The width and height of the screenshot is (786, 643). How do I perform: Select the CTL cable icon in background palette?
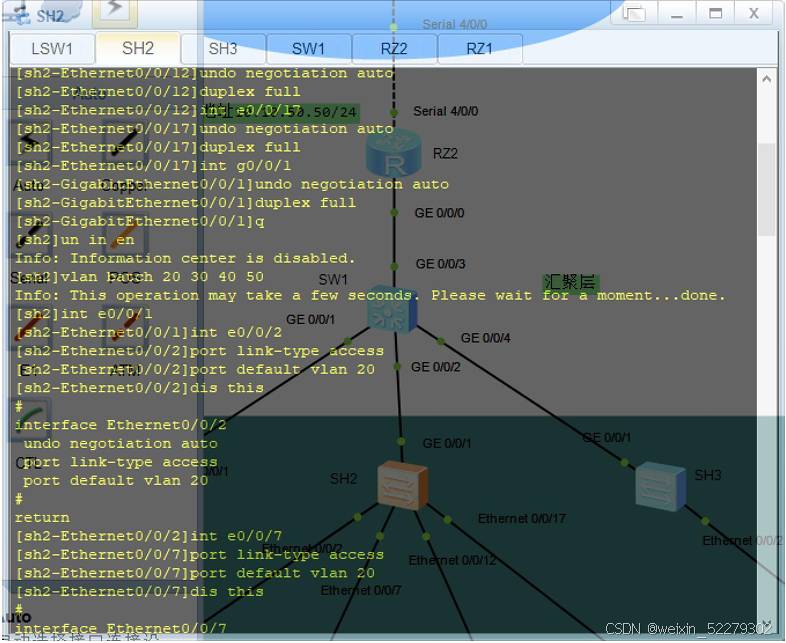[x=31, y=419]
